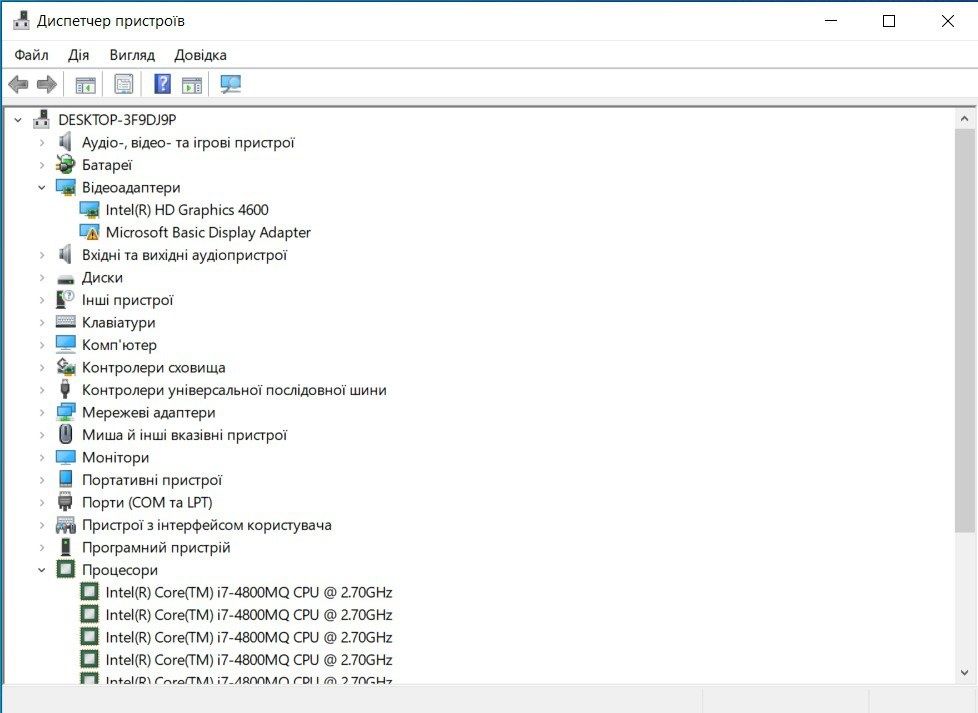Screen dimensions: 978x713
Task: Click the Портативні пристрої icon
Action: (65, 479)
